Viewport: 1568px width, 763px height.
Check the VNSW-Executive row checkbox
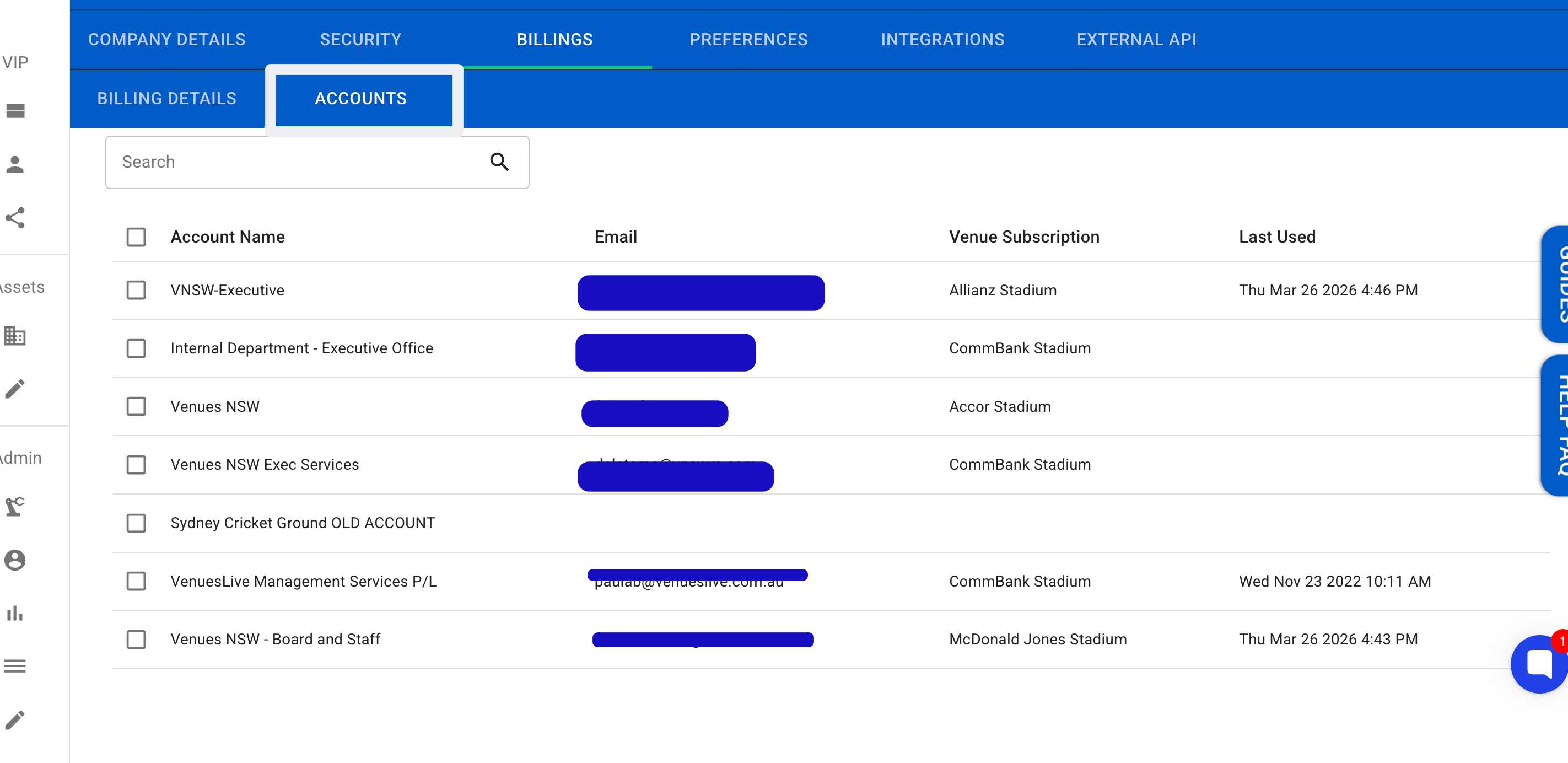tap(136, 290)
